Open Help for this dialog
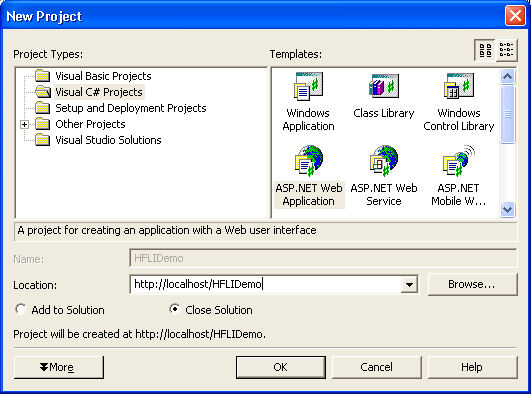The height and width of the screenshot is (394, 531). pyautogui.click(x=472, y=367)
